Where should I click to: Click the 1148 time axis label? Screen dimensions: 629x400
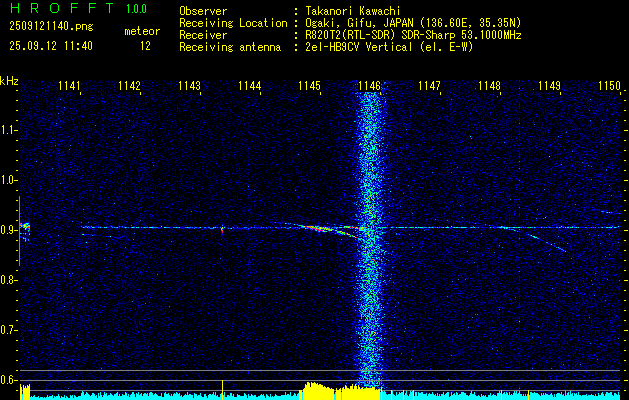click(x=490, y=85)
